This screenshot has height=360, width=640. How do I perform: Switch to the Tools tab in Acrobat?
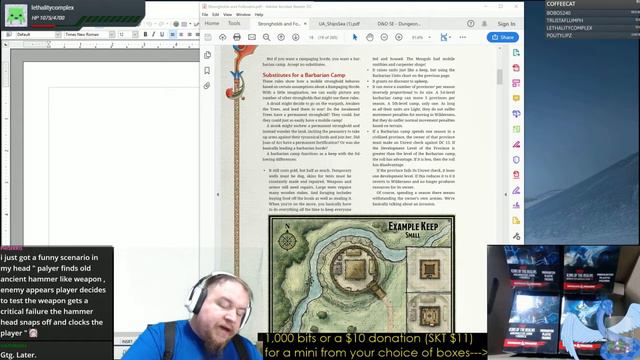[x=234, y=24]
